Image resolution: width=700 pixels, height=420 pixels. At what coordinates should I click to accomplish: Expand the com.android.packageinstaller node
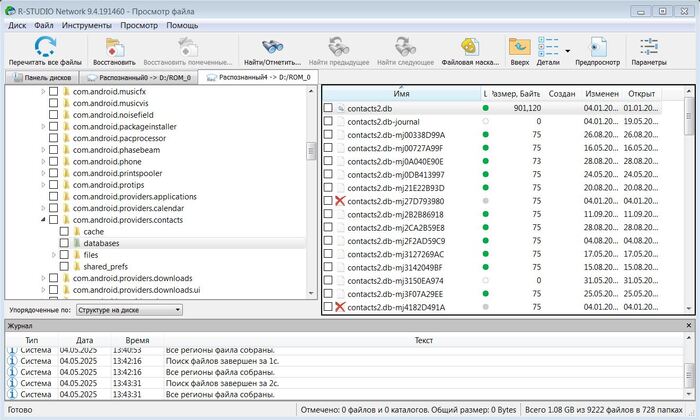point(43,127)
